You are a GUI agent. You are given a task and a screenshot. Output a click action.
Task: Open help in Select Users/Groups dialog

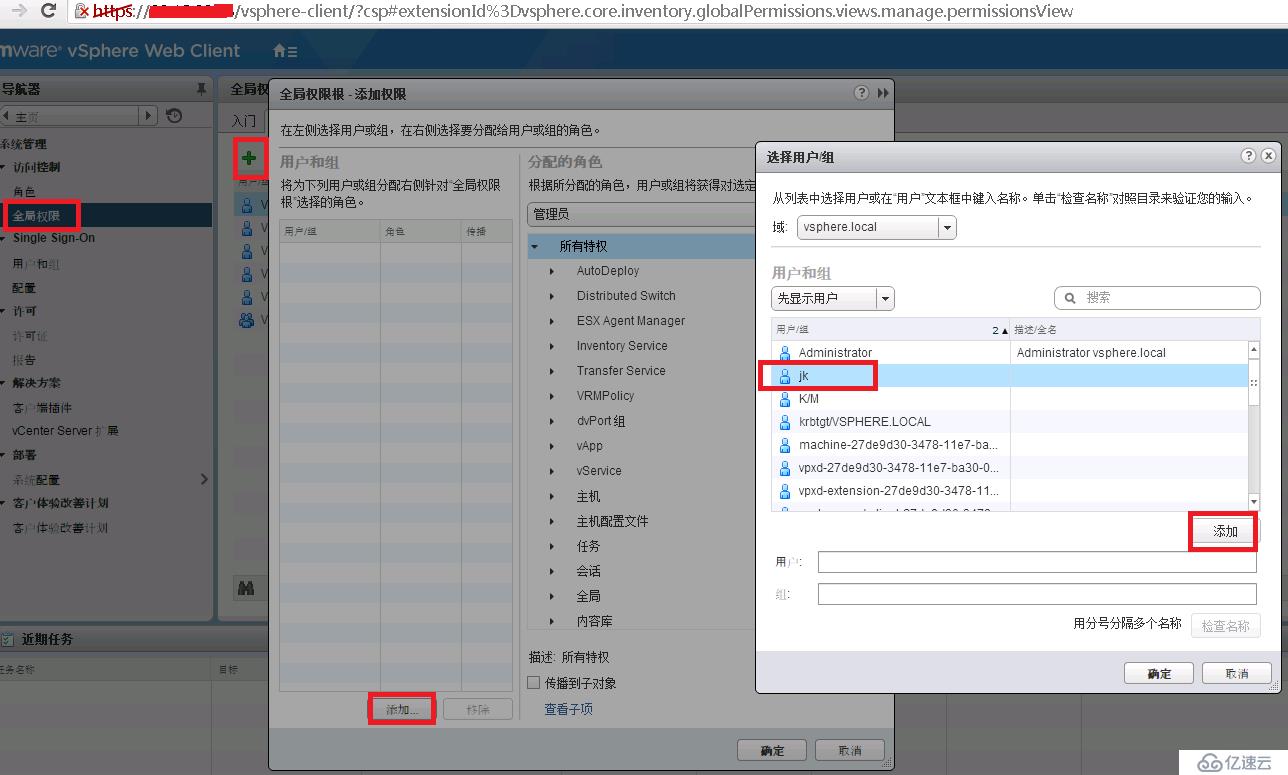(x=1248, y=156)
